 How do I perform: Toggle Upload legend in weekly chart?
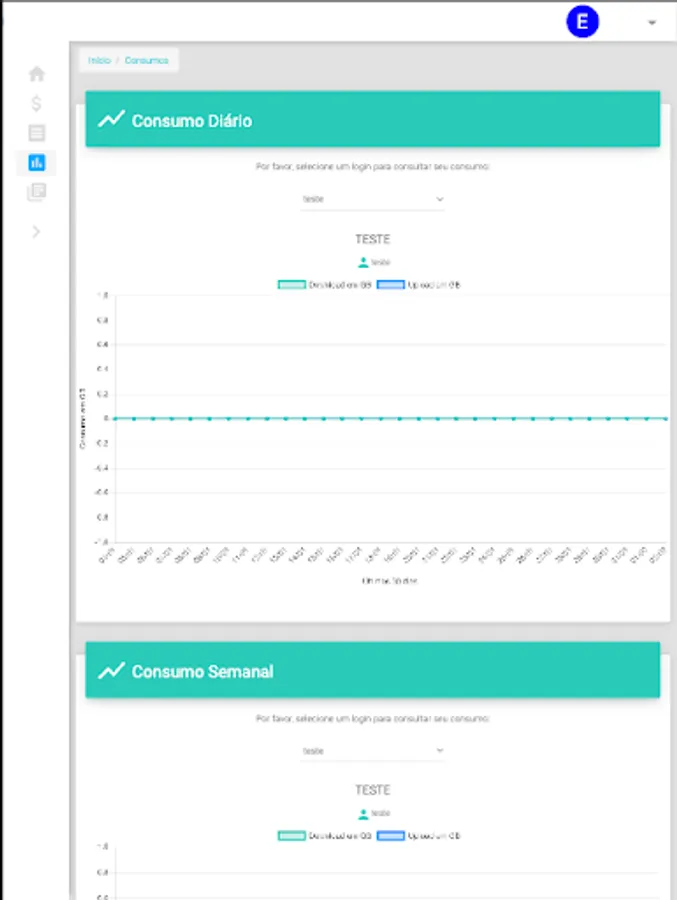point(419,836)
